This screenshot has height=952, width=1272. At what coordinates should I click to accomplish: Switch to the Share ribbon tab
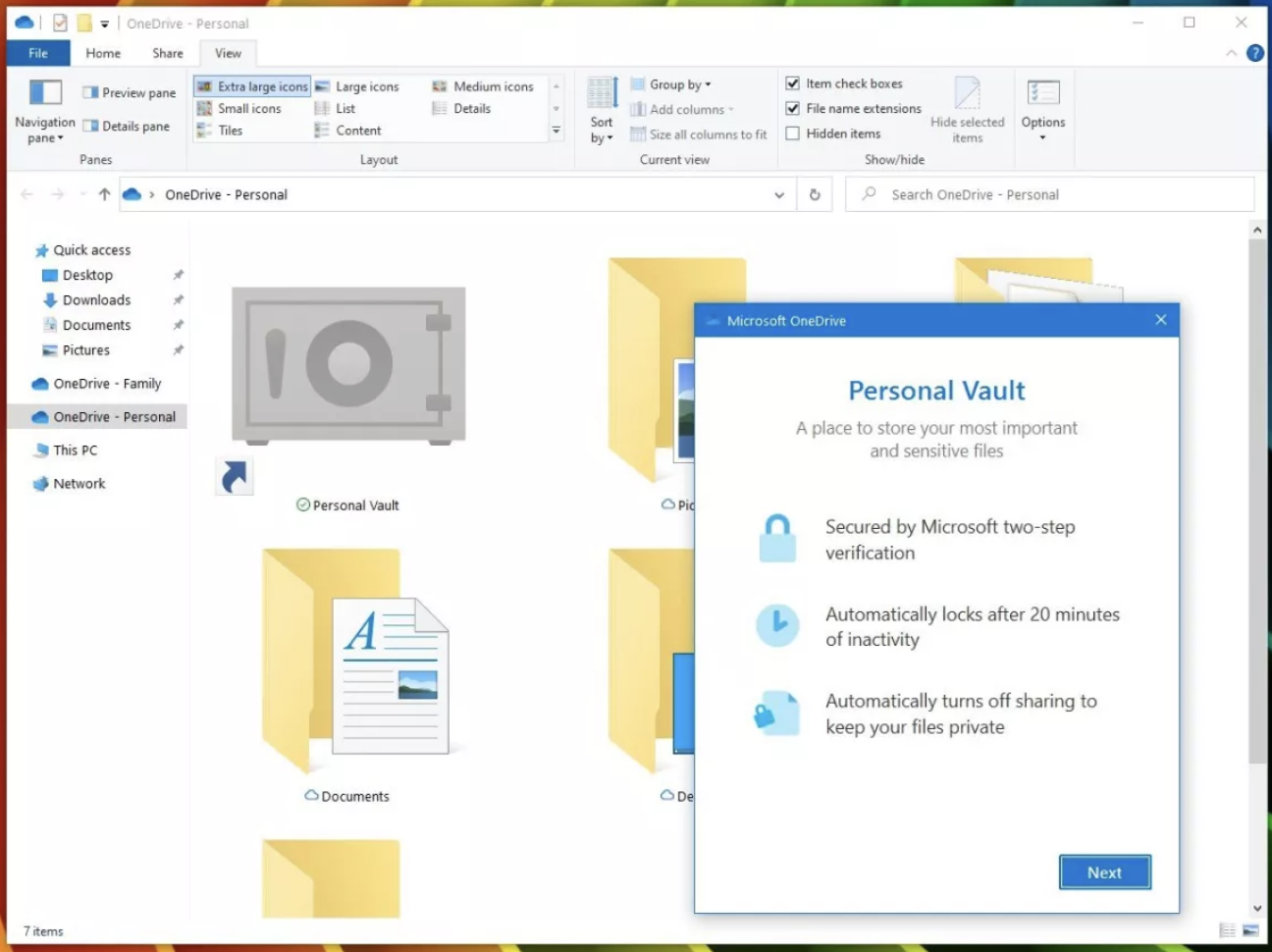[x=168, y=53]
